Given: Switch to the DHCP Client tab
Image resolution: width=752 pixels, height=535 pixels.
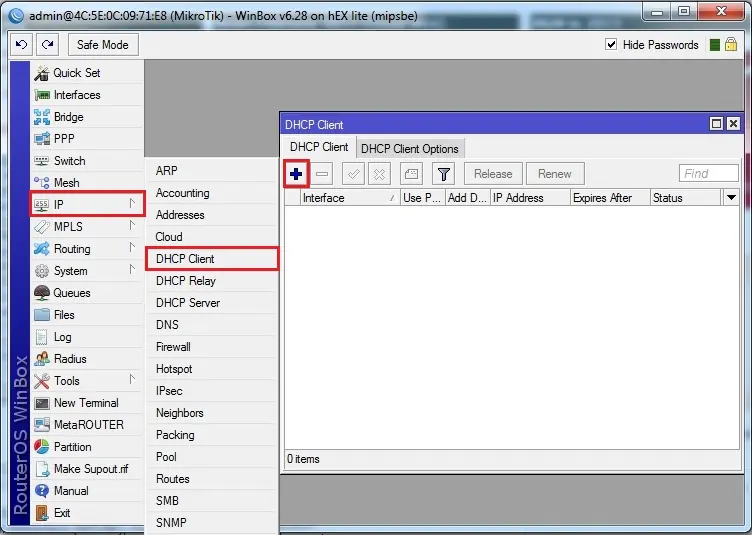Looking at the screenshot, I should tap(319, 147).
